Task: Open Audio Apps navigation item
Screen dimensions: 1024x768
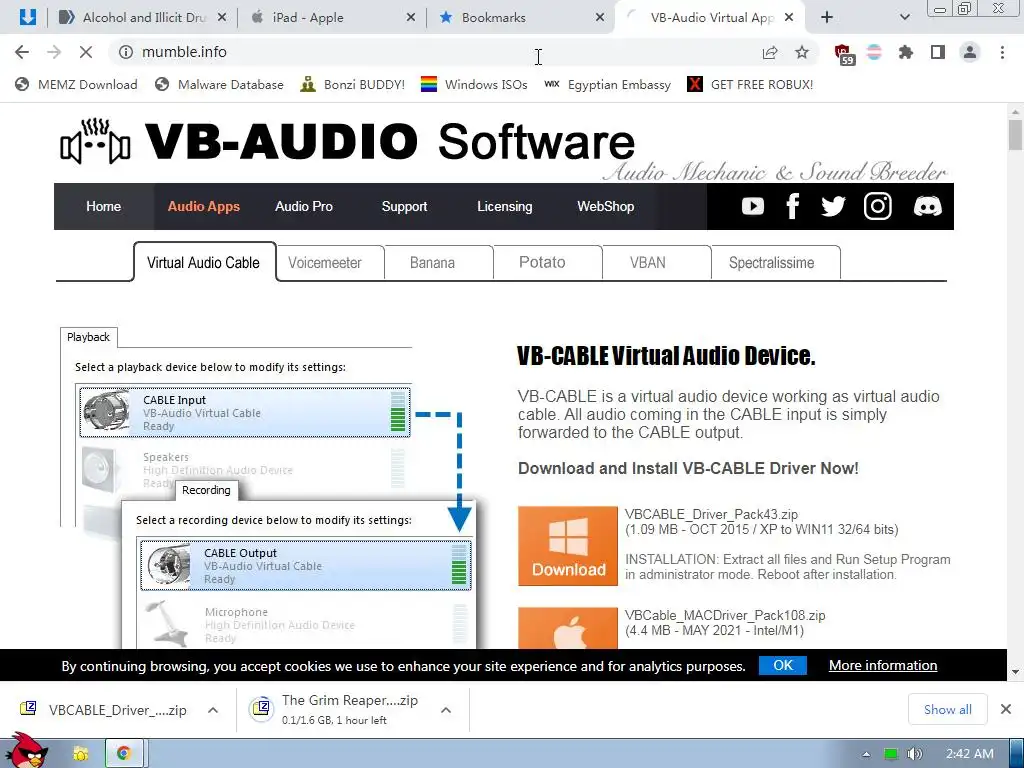Action: (x=204, y=206)
